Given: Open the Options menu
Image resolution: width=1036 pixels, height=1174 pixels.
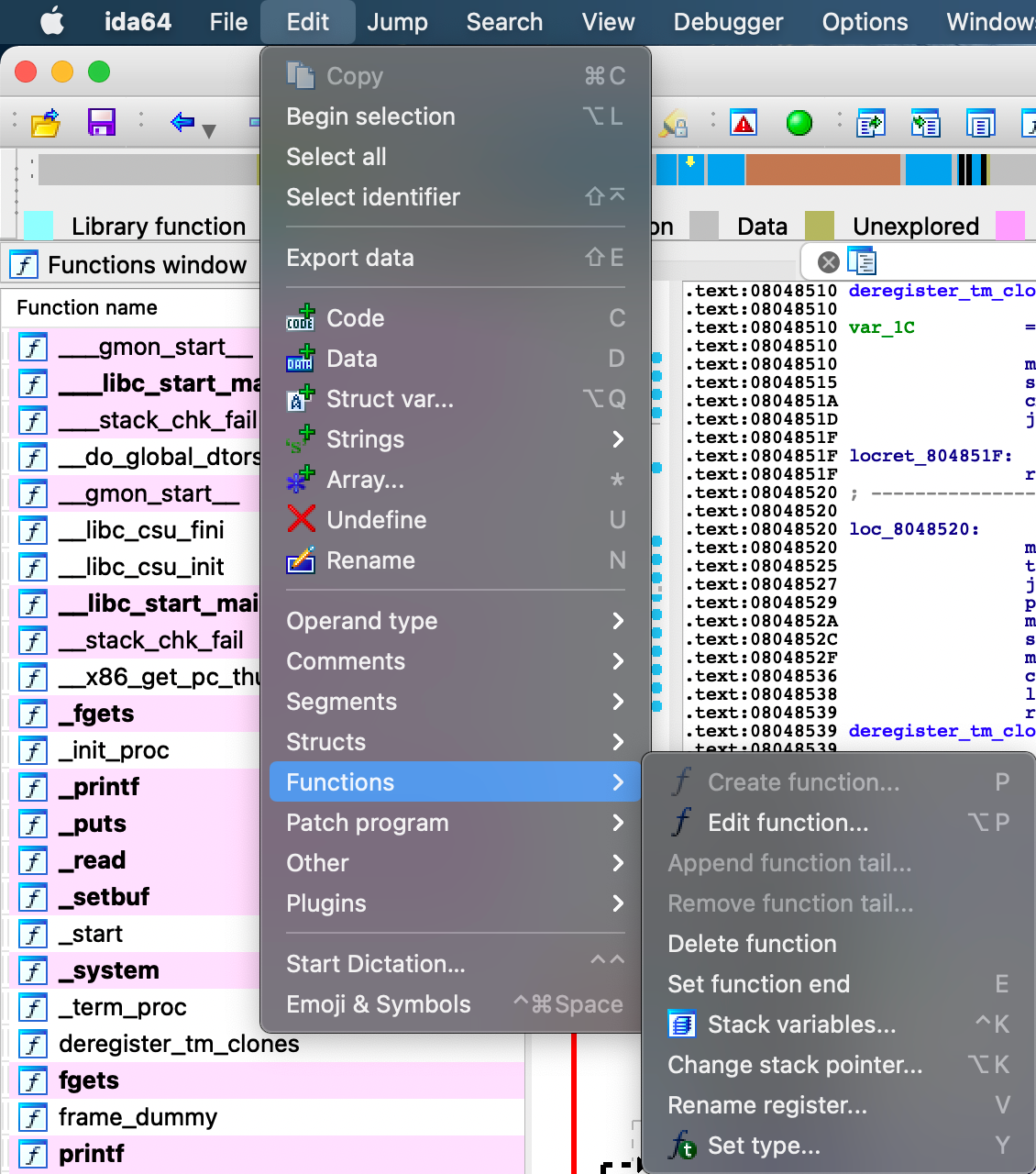Looking at the screenshot, I should pos(865,22).
